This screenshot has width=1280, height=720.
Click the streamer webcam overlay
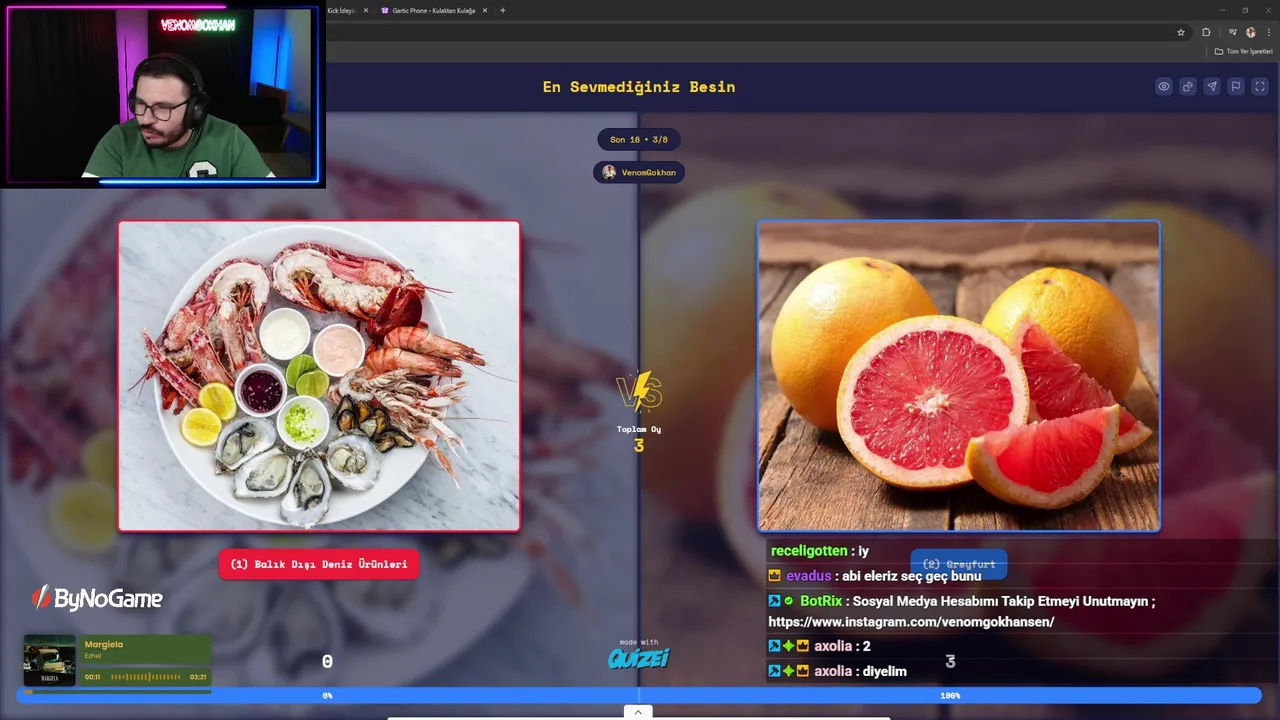coord(162,94)
